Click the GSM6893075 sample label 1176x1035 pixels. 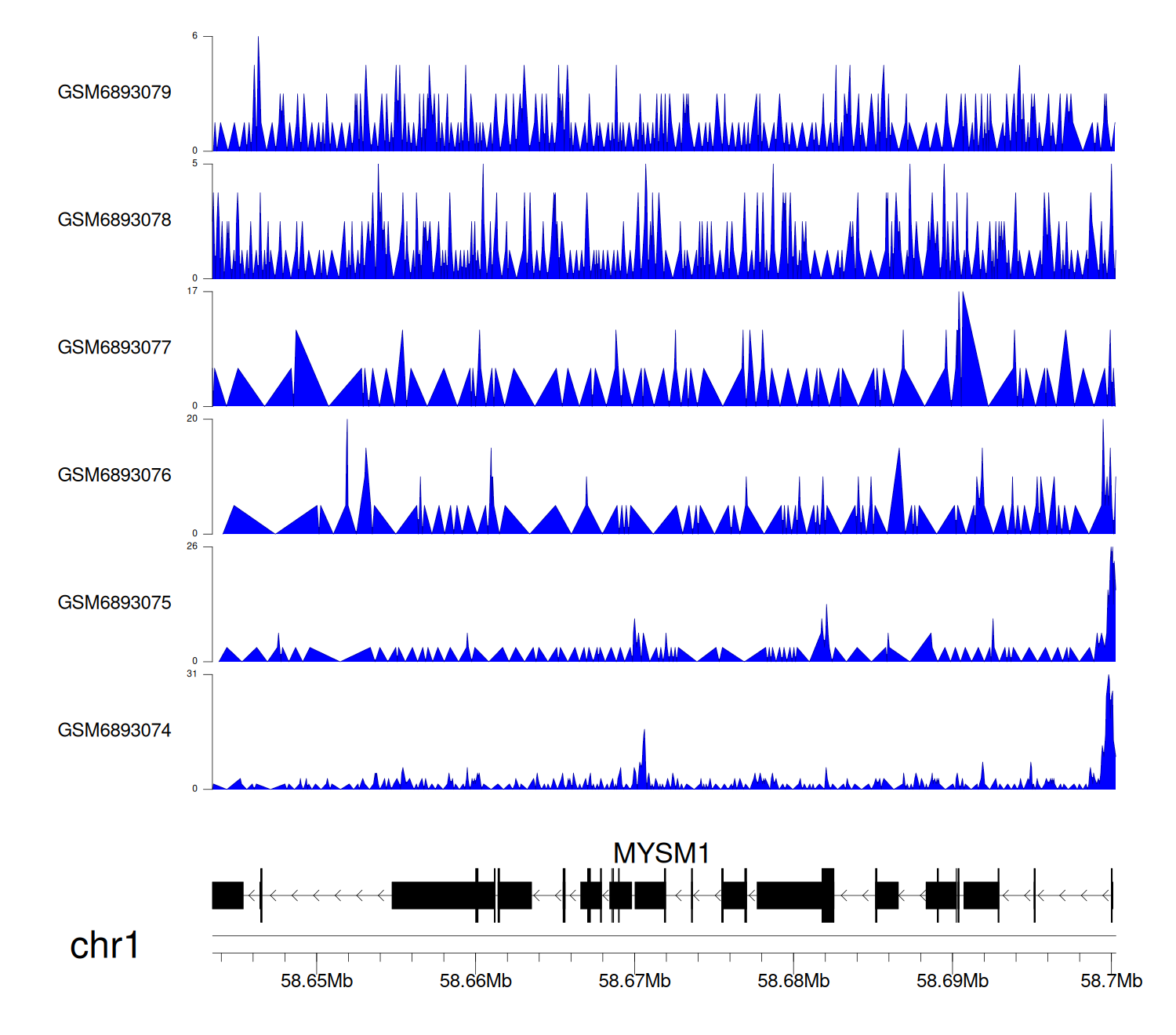pos(114,603)
